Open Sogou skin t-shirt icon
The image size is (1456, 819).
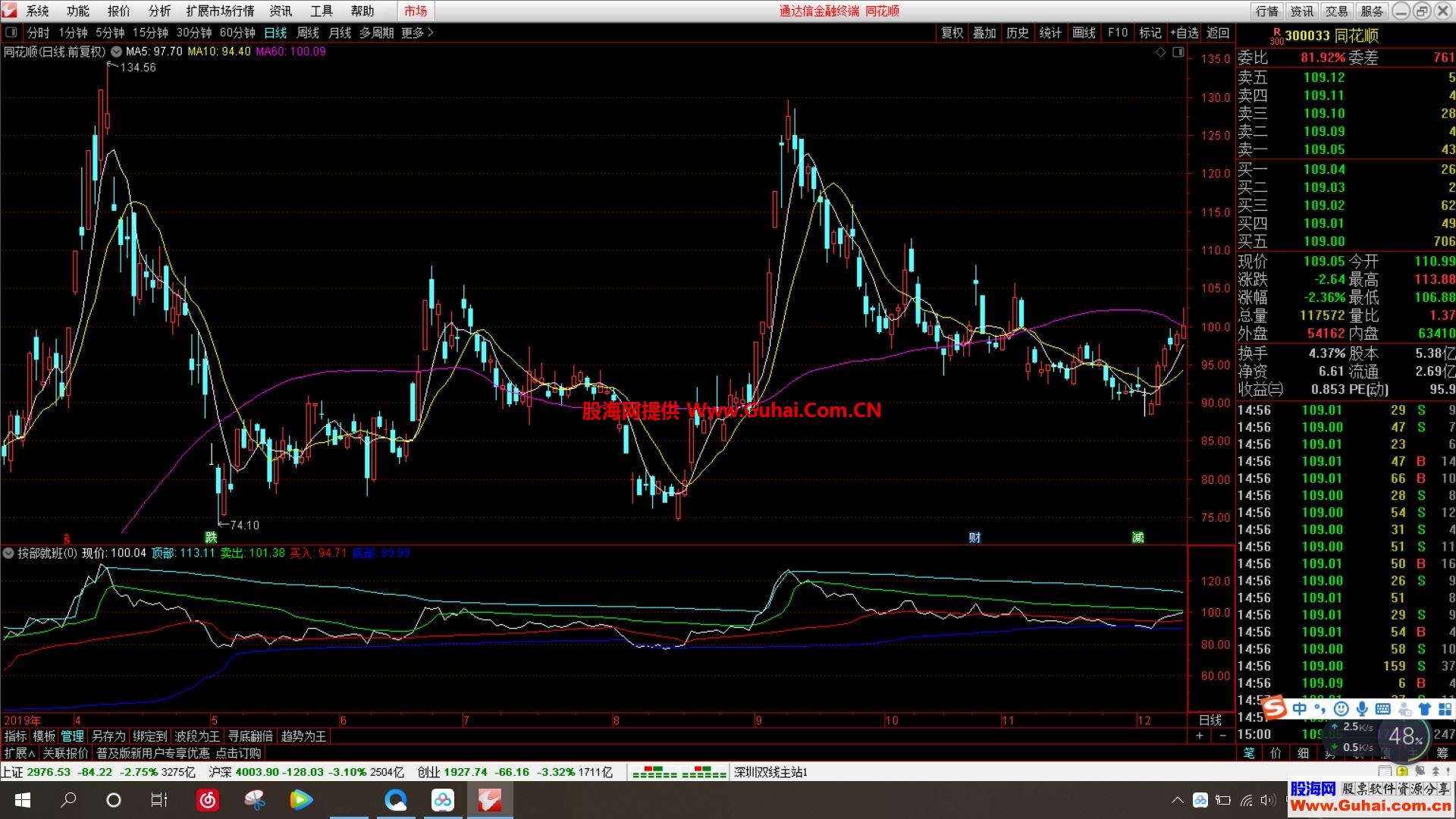(1424, 709)
